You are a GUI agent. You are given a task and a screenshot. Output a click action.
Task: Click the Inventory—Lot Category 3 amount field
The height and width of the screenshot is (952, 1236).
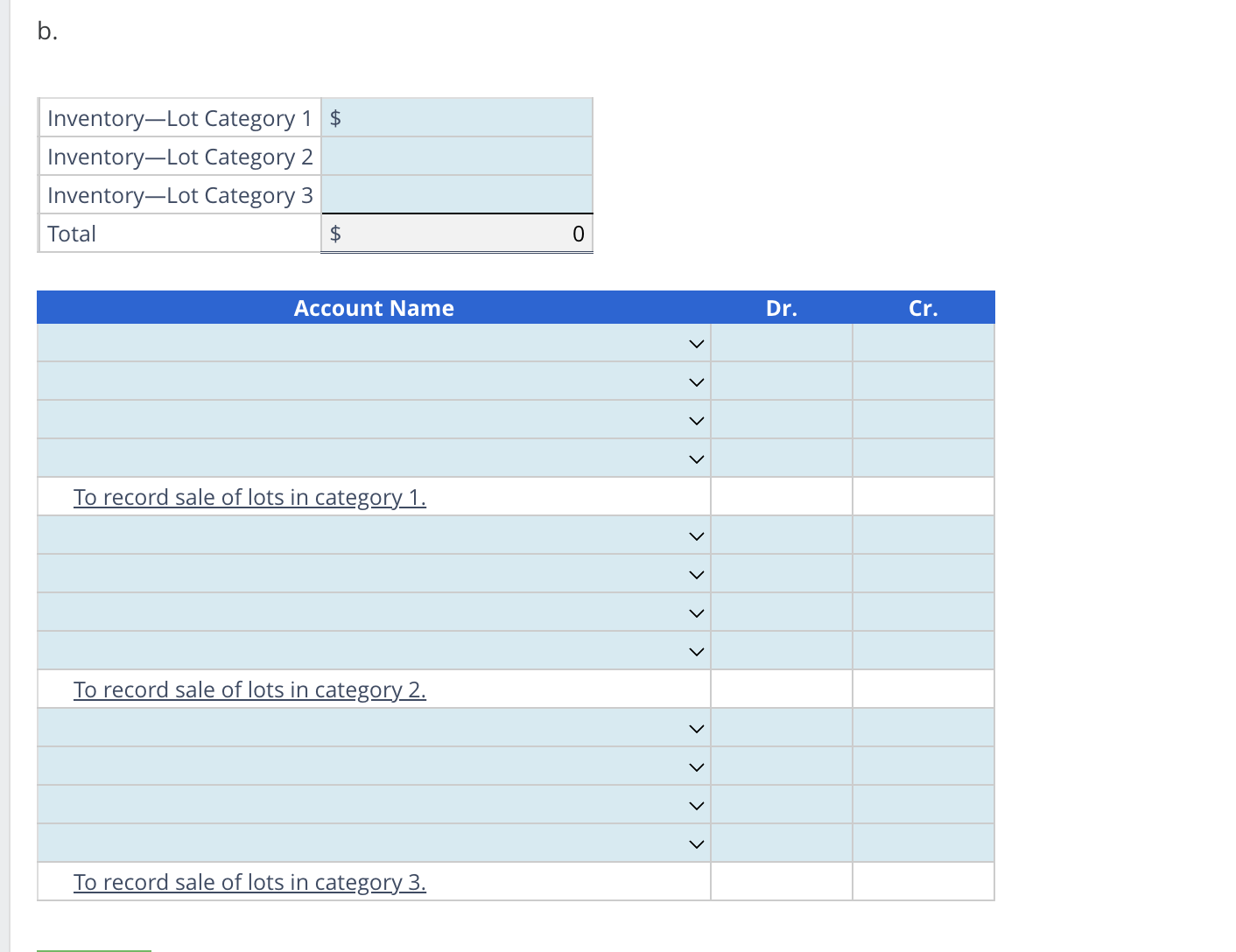(x=457, y=194)
